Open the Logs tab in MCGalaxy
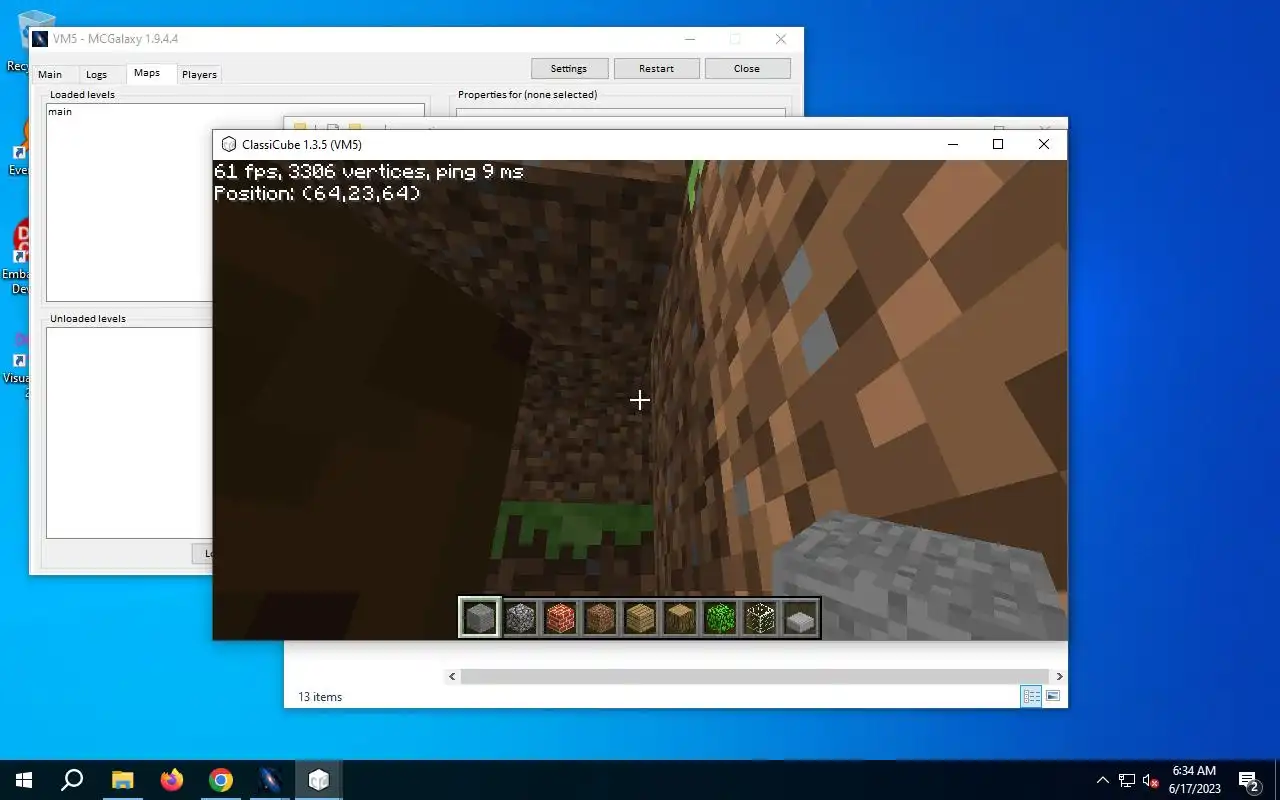 point(96,75)
